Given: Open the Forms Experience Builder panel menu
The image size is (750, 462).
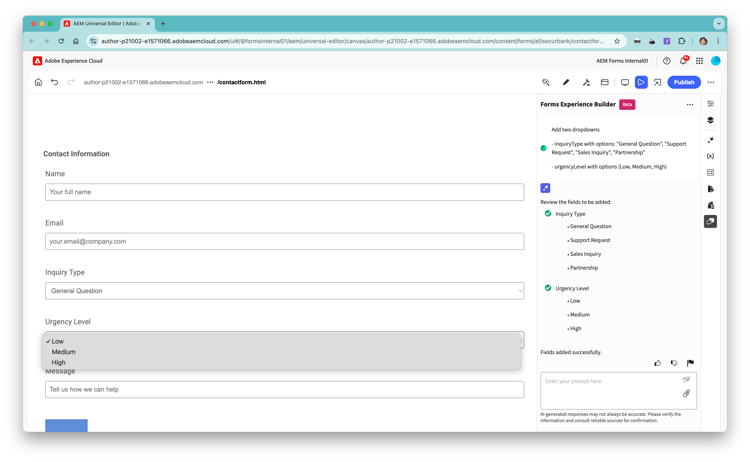Looking at the screenshot, I should tap(690, 104).
